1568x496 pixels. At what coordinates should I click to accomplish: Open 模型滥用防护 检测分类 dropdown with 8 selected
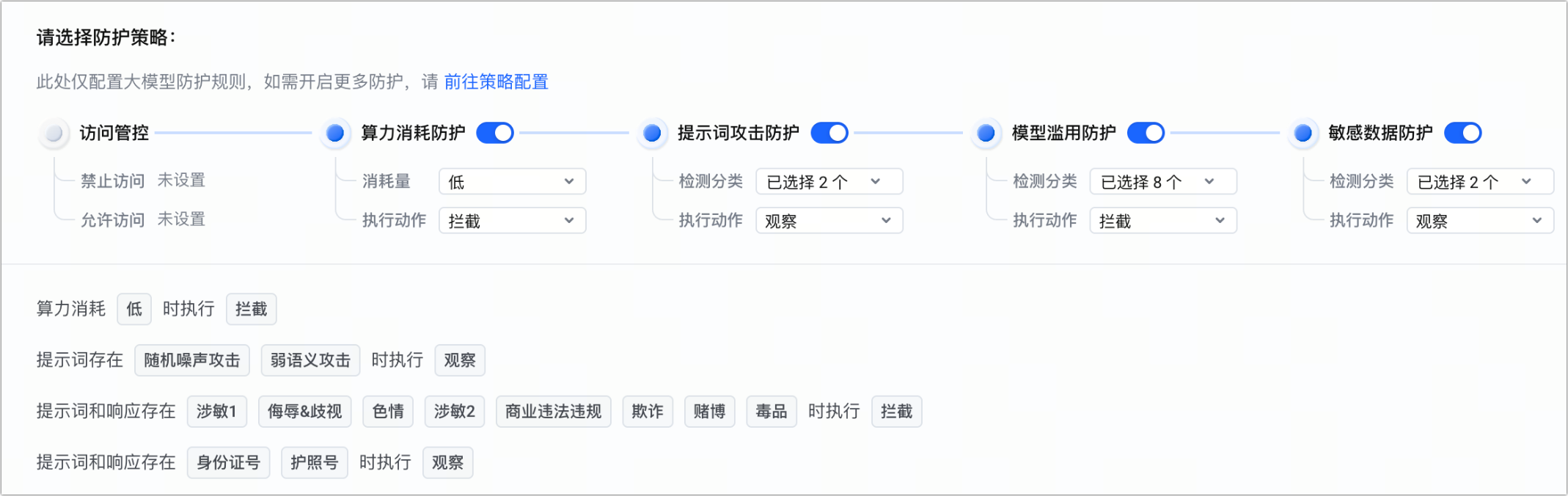[x=1162, y=182]
